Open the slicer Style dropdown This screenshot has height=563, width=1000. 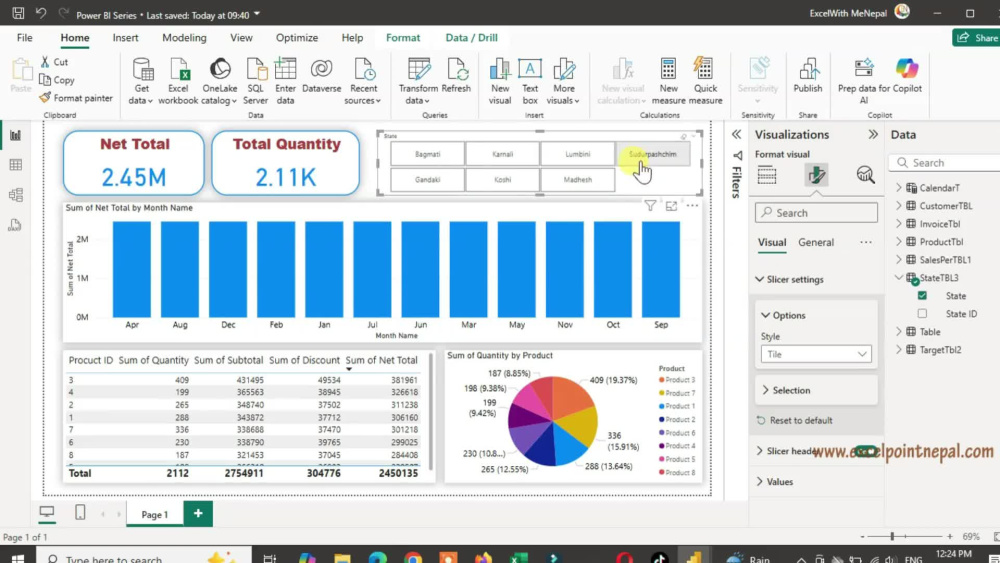coord(816,354)
